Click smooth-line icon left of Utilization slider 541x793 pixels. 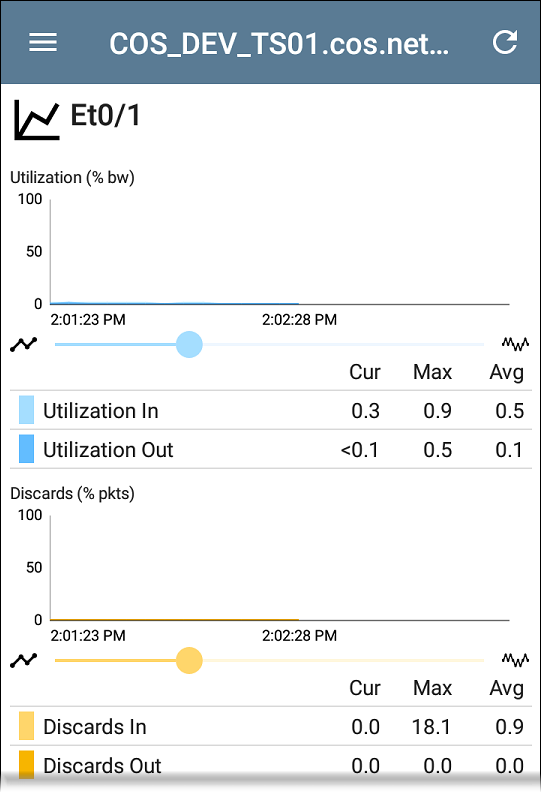tap(24, 344)
